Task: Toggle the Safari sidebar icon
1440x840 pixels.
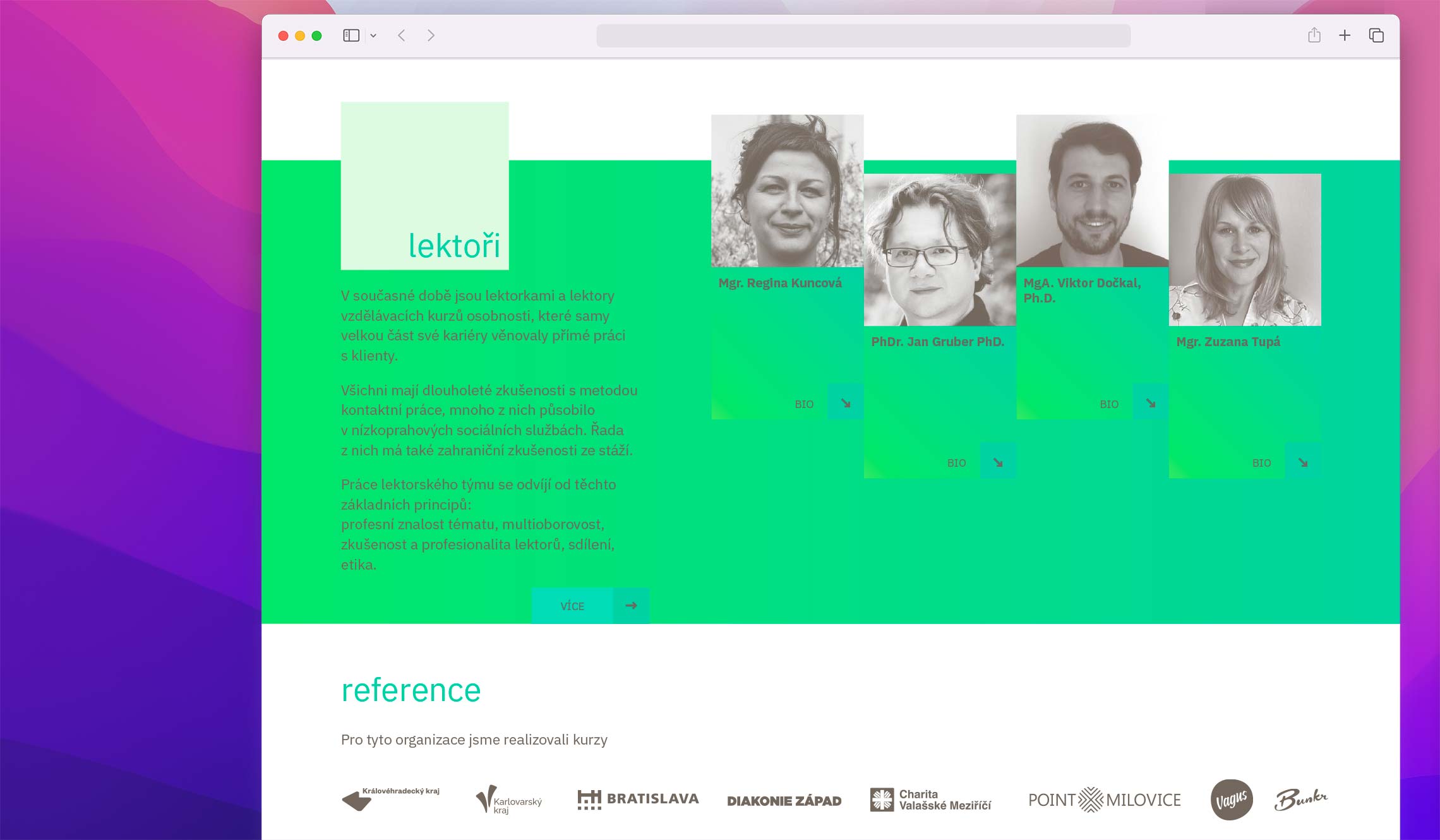Action: [351, 35]
